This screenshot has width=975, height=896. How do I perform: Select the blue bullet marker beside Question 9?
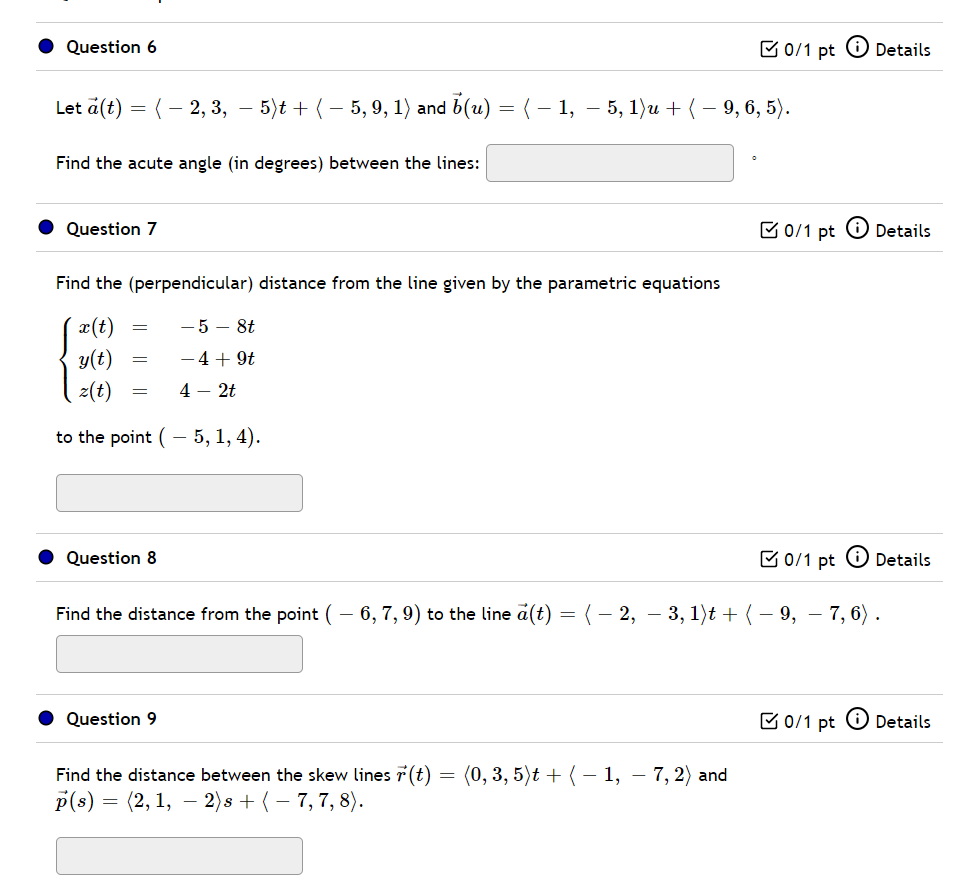[x=44, y=718]
